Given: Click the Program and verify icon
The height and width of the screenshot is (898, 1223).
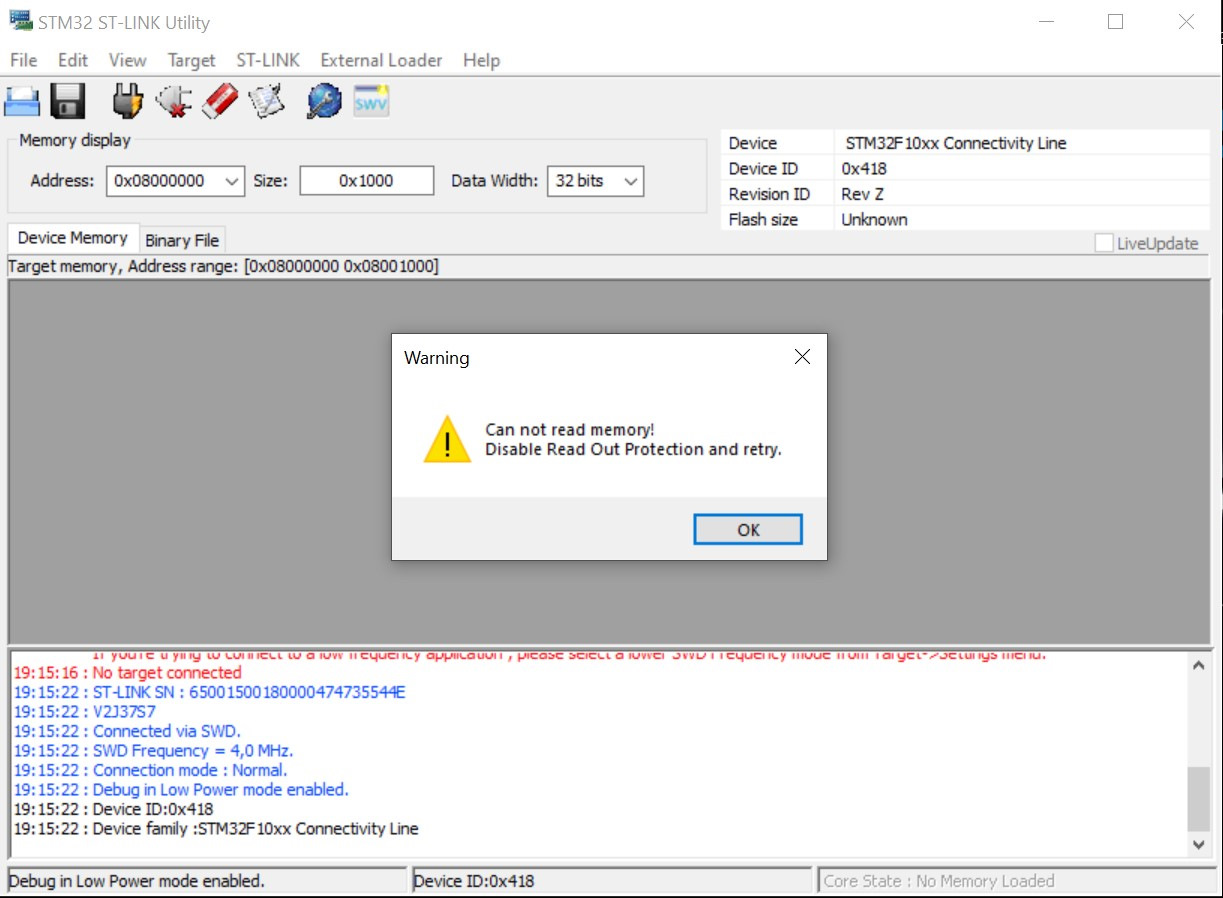Looking at the screenshot, I should click(x=267, y=101).
